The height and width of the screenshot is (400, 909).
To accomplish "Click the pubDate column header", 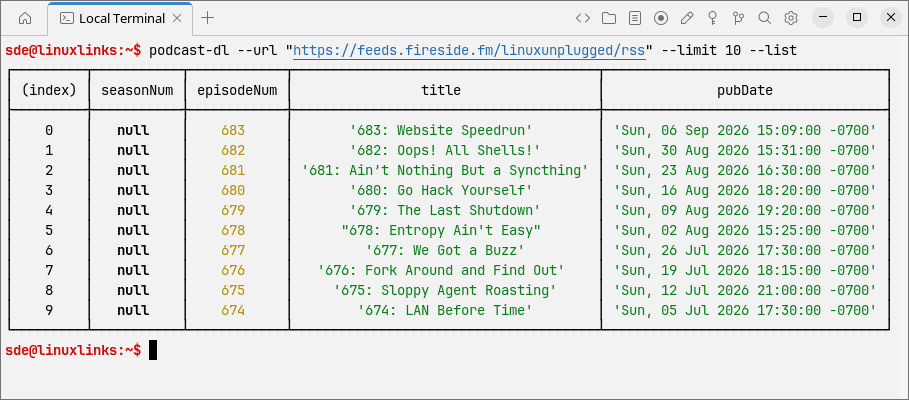I will [745, 90].
